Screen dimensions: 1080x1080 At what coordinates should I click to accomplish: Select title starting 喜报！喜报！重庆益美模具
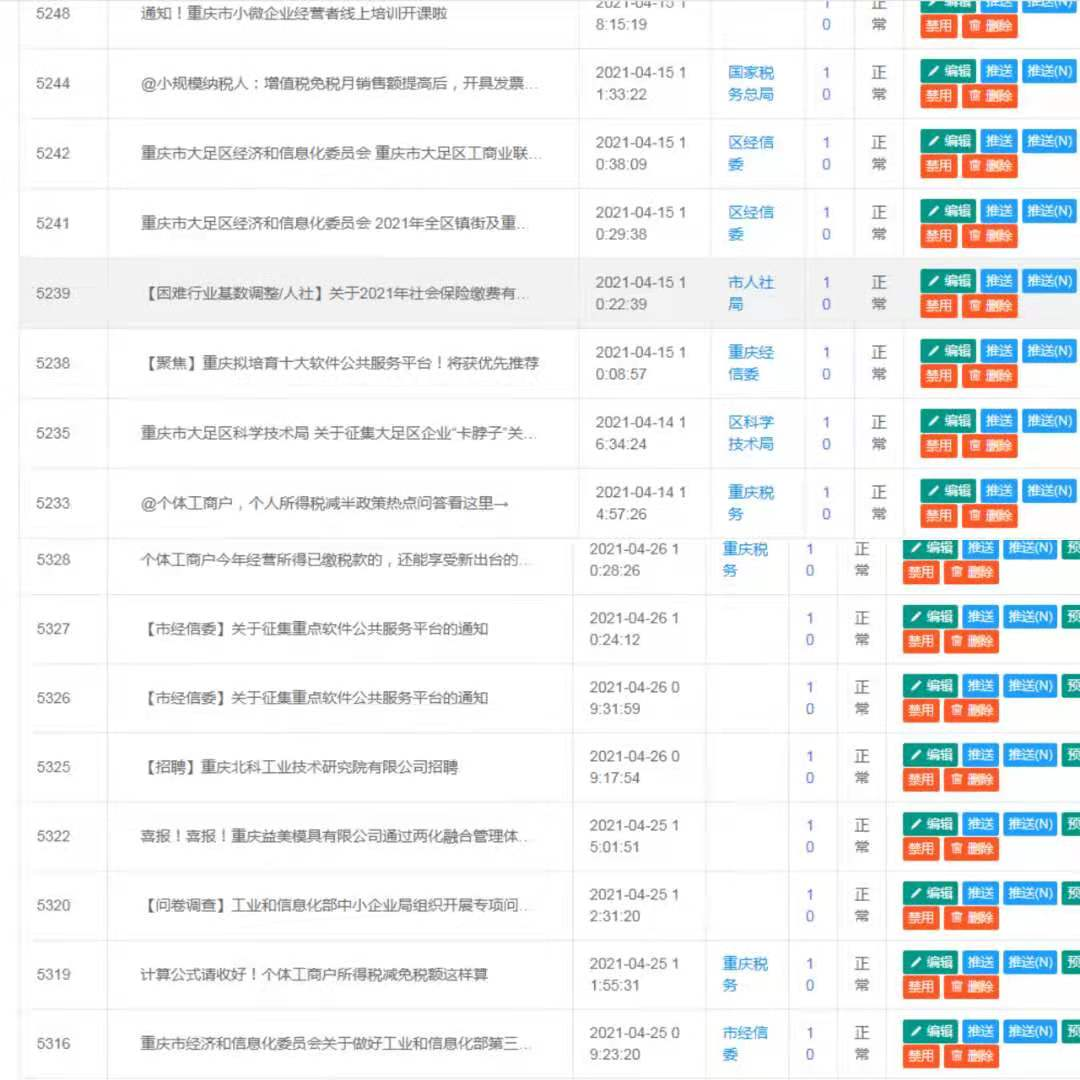pos(334,836)
